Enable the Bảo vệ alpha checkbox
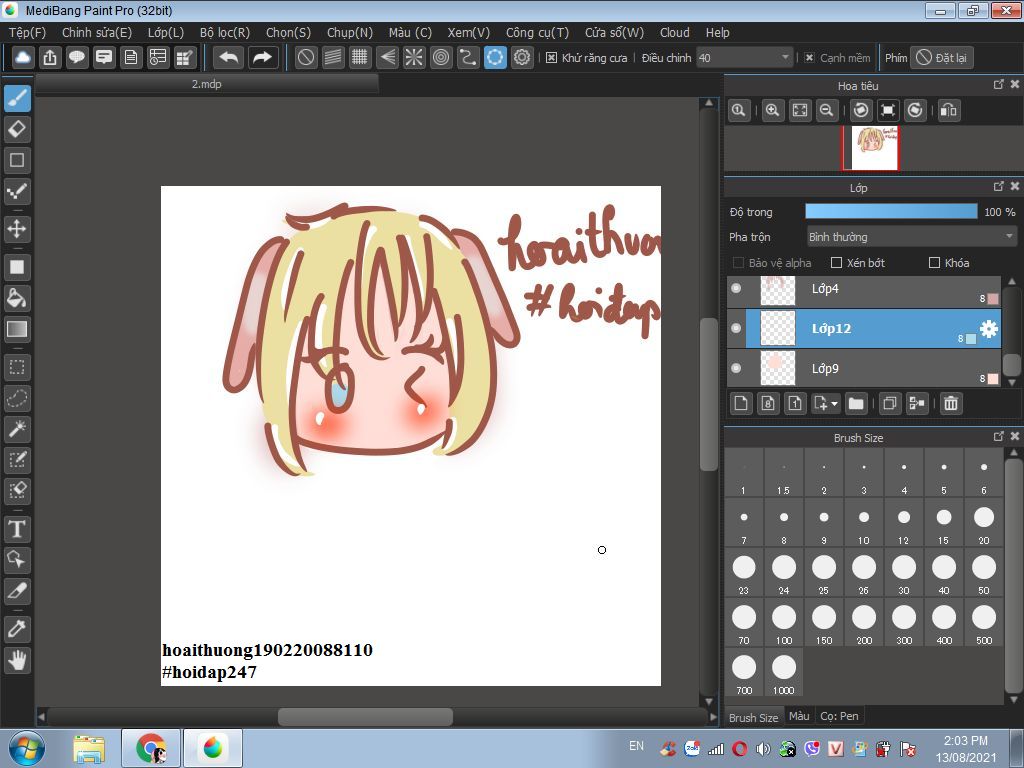 pyautogui.click(x=739, y=263)
